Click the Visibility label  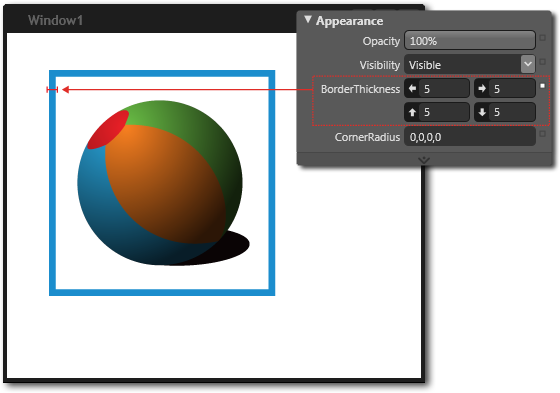[x=379, y=65]
